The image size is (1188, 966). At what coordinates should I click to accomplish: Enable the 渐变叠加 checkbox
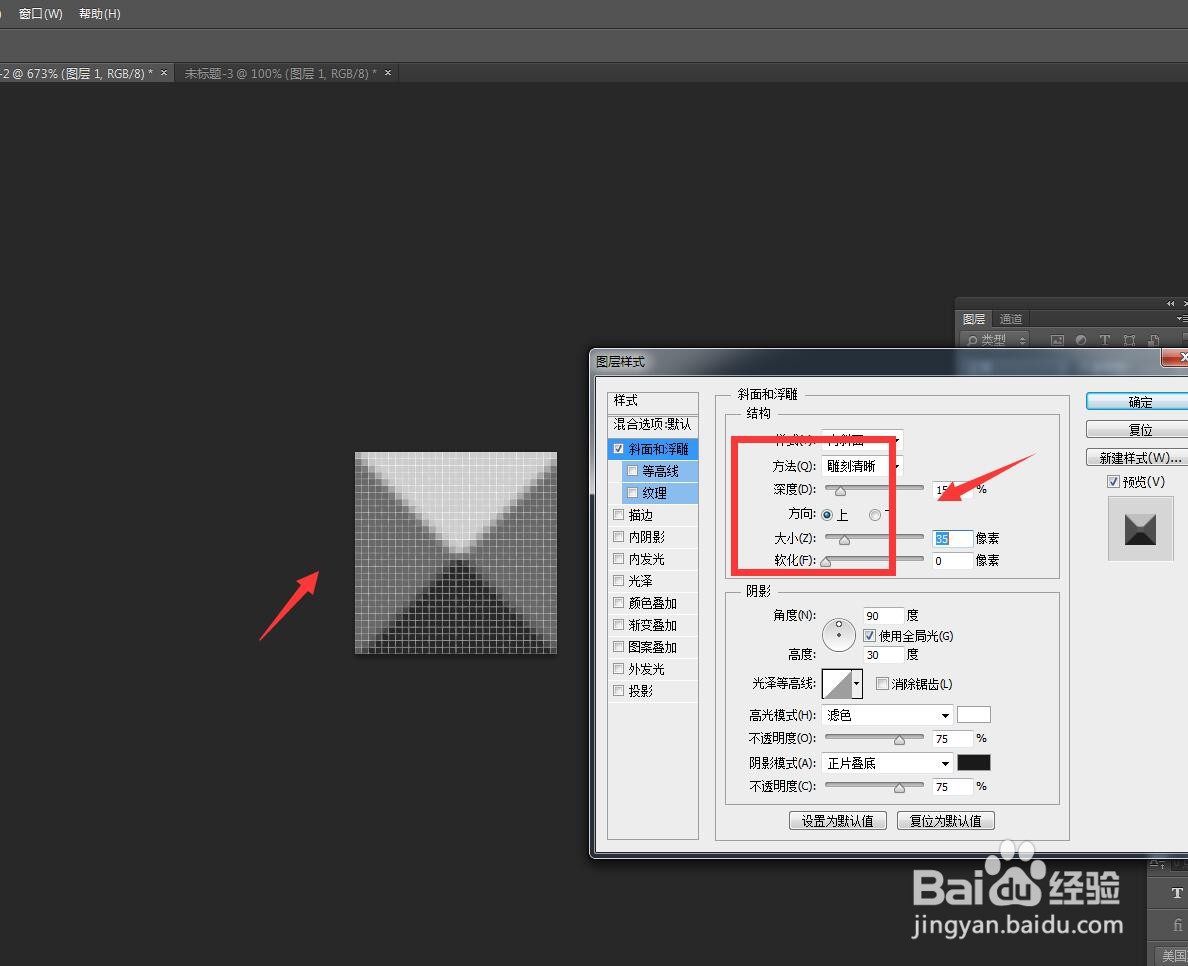[x=619, y=624]
